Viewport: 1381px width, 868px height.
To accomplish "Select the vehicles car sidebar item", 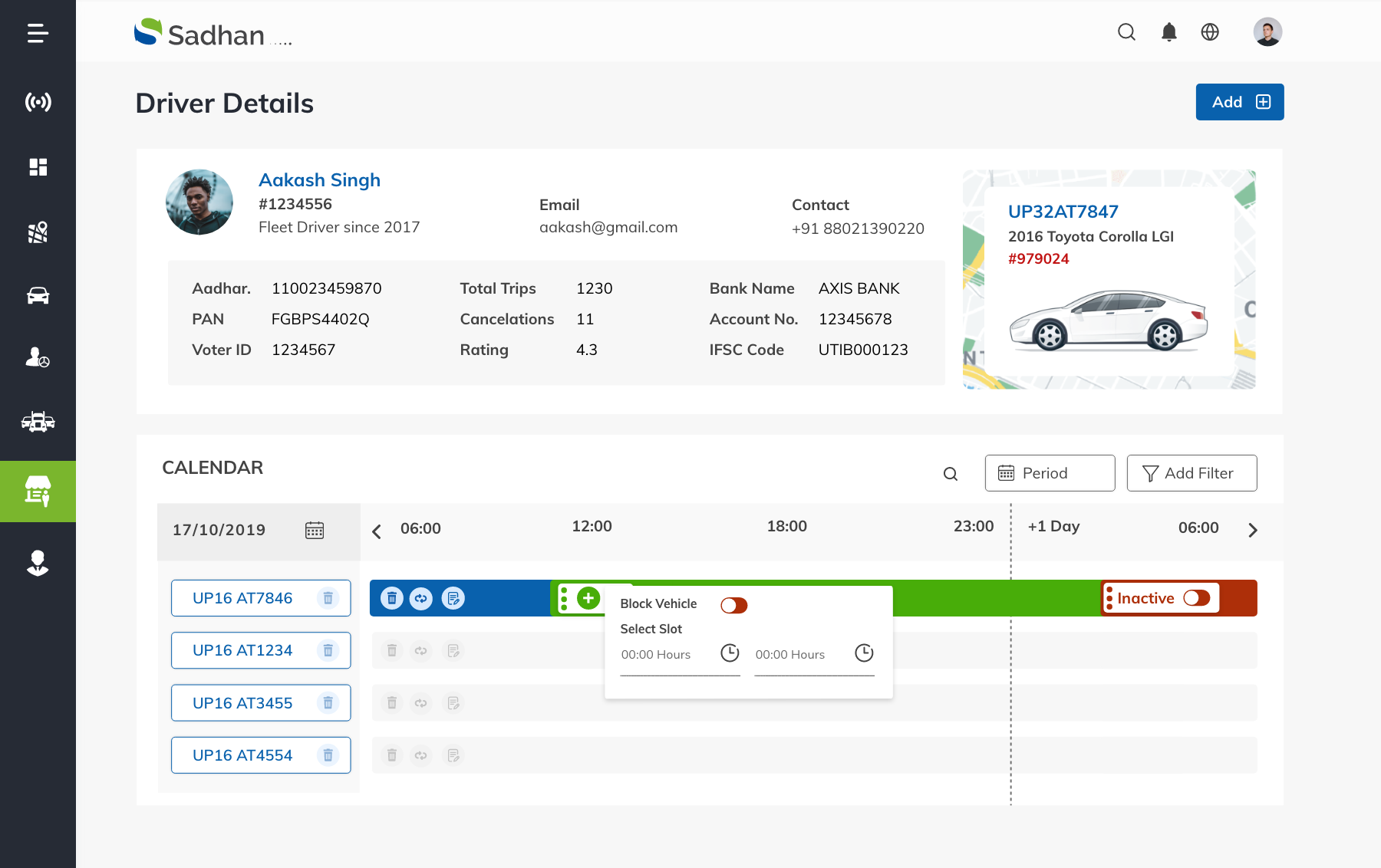I will 38,296.
